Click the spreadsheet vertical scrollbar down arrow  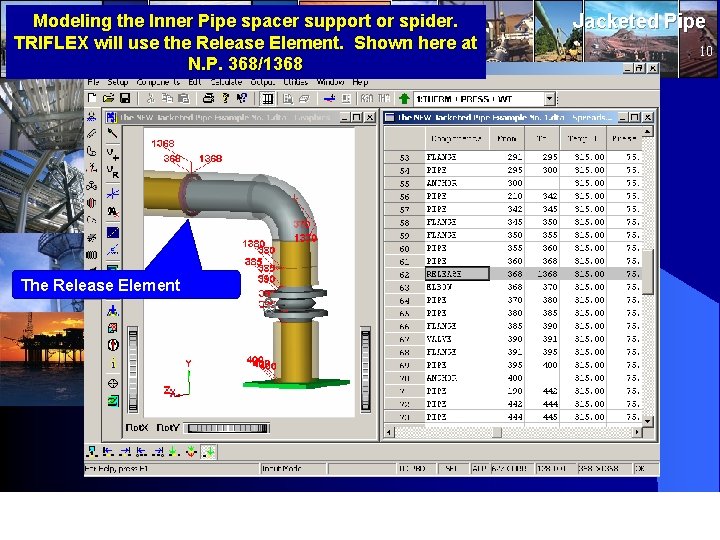(x=647, y=421)
